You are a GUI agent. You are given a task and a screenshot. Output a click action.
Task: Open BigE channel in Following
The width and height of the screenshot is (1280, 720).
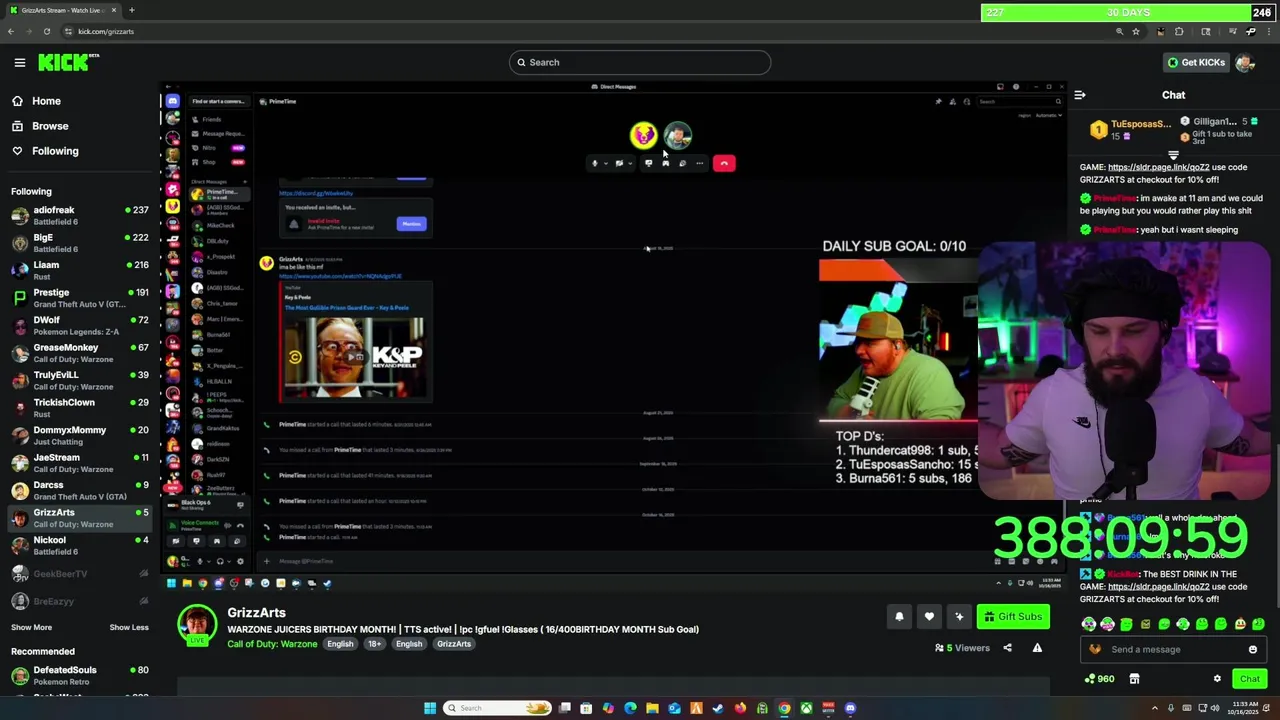click(80, 243)
